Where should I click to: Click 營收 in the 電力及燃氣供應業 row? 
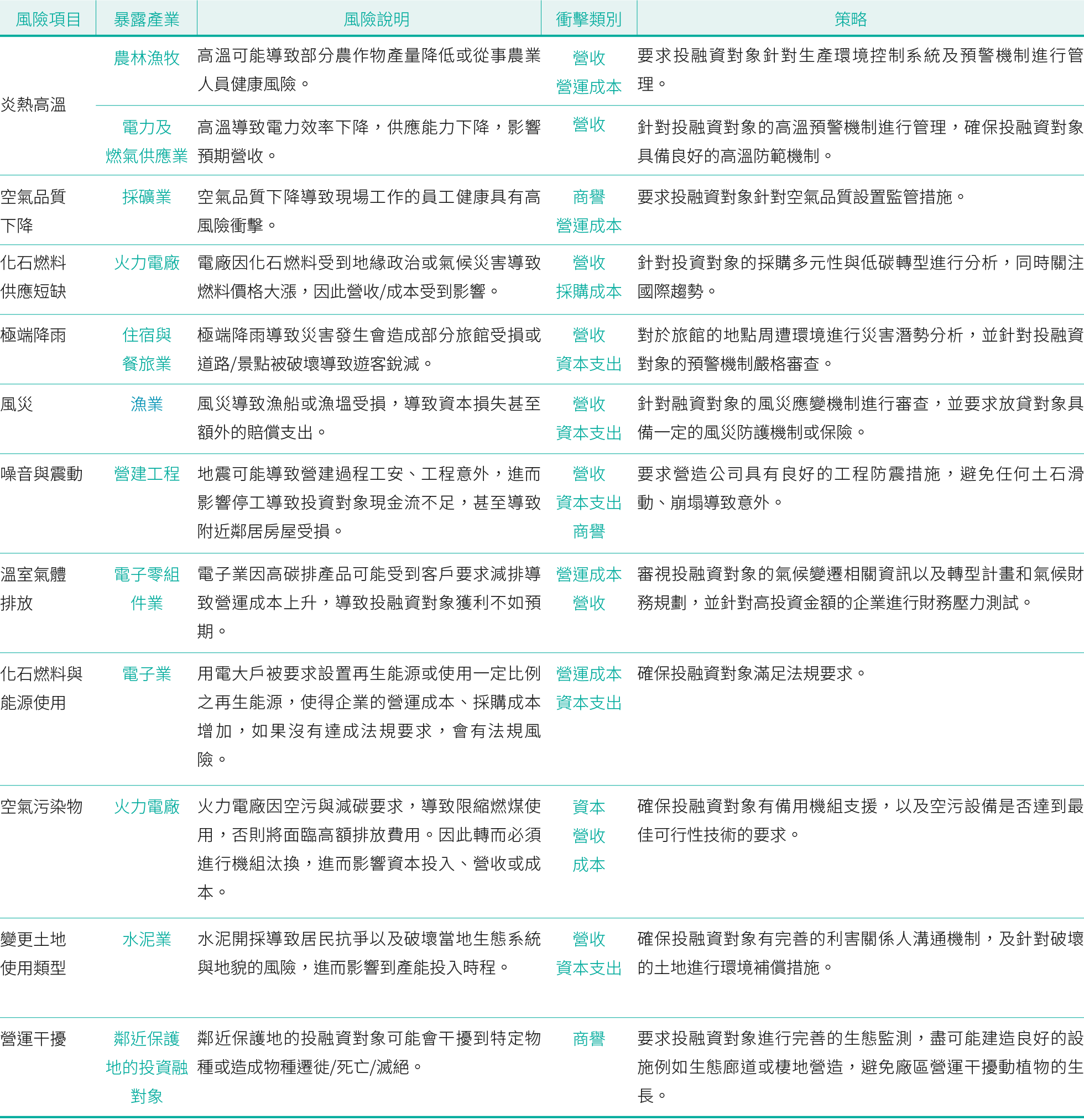point(588,124)
